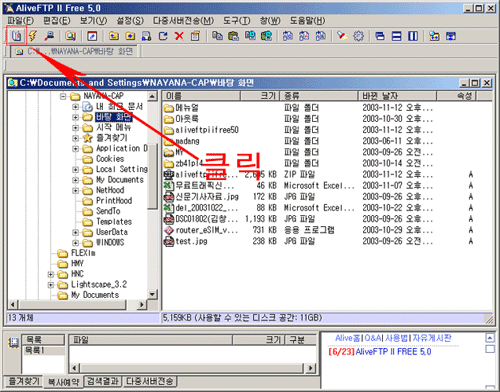
Task: Open the 사용법 link
Action: click(396, 338)
